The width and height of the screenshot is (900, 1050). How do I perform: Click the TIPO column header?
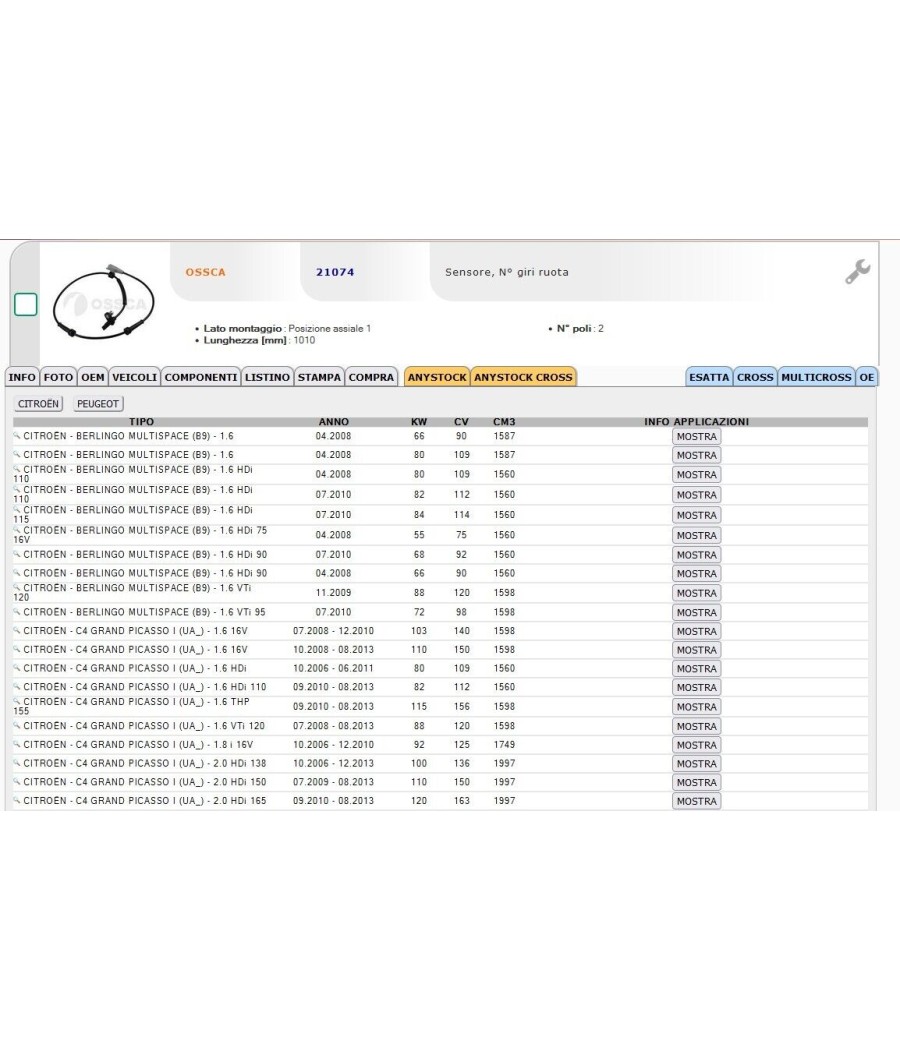pyautogui.click(x=141, y=422)
